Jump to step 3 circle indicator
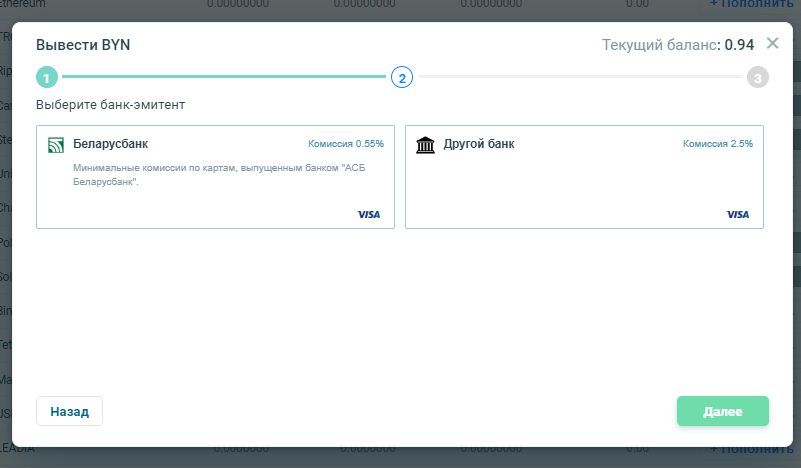 (757, 77)
